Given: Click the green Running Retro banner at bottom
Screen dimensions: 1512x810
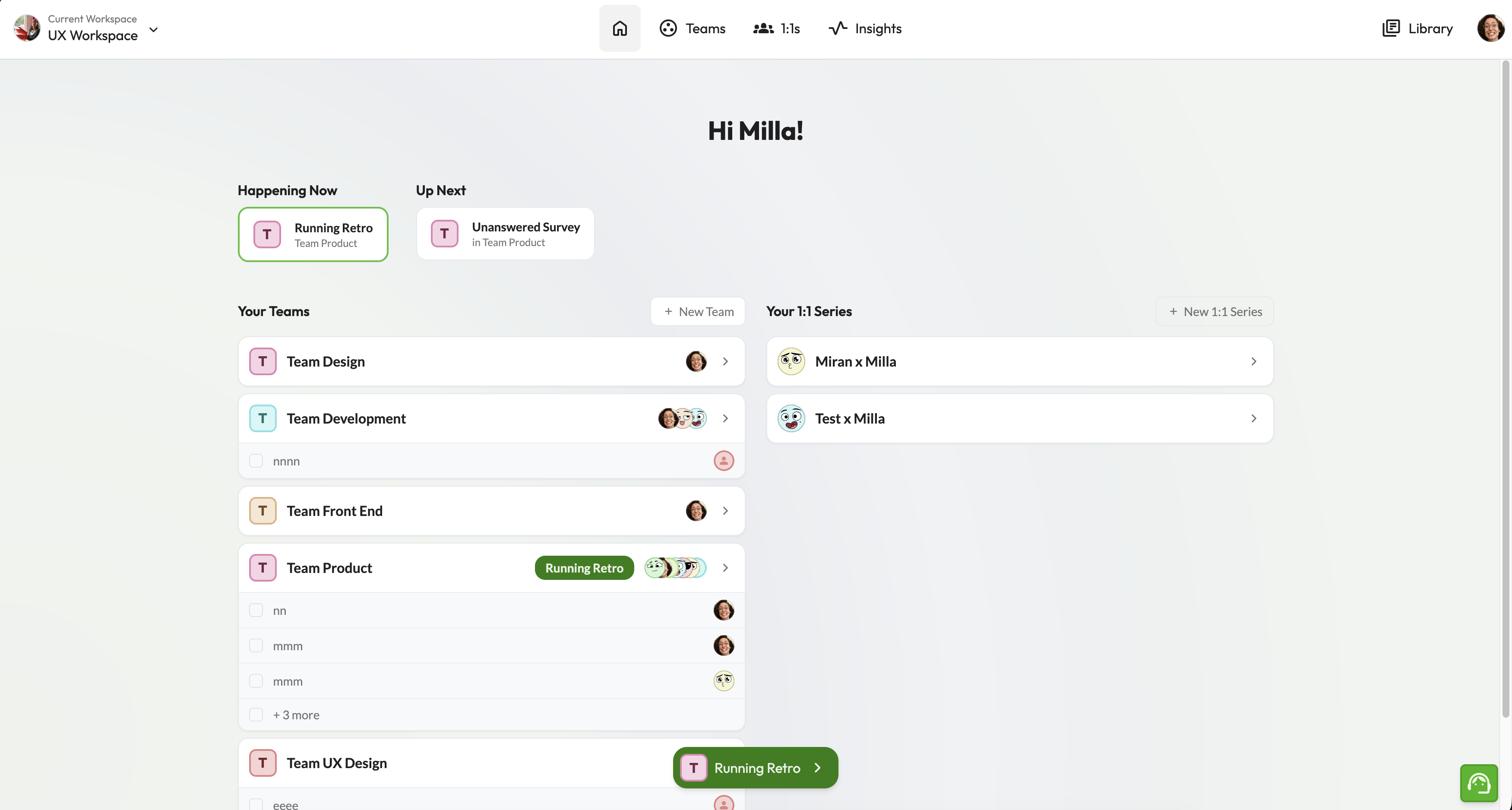Looking at the screenshot, I should [756, 768].
